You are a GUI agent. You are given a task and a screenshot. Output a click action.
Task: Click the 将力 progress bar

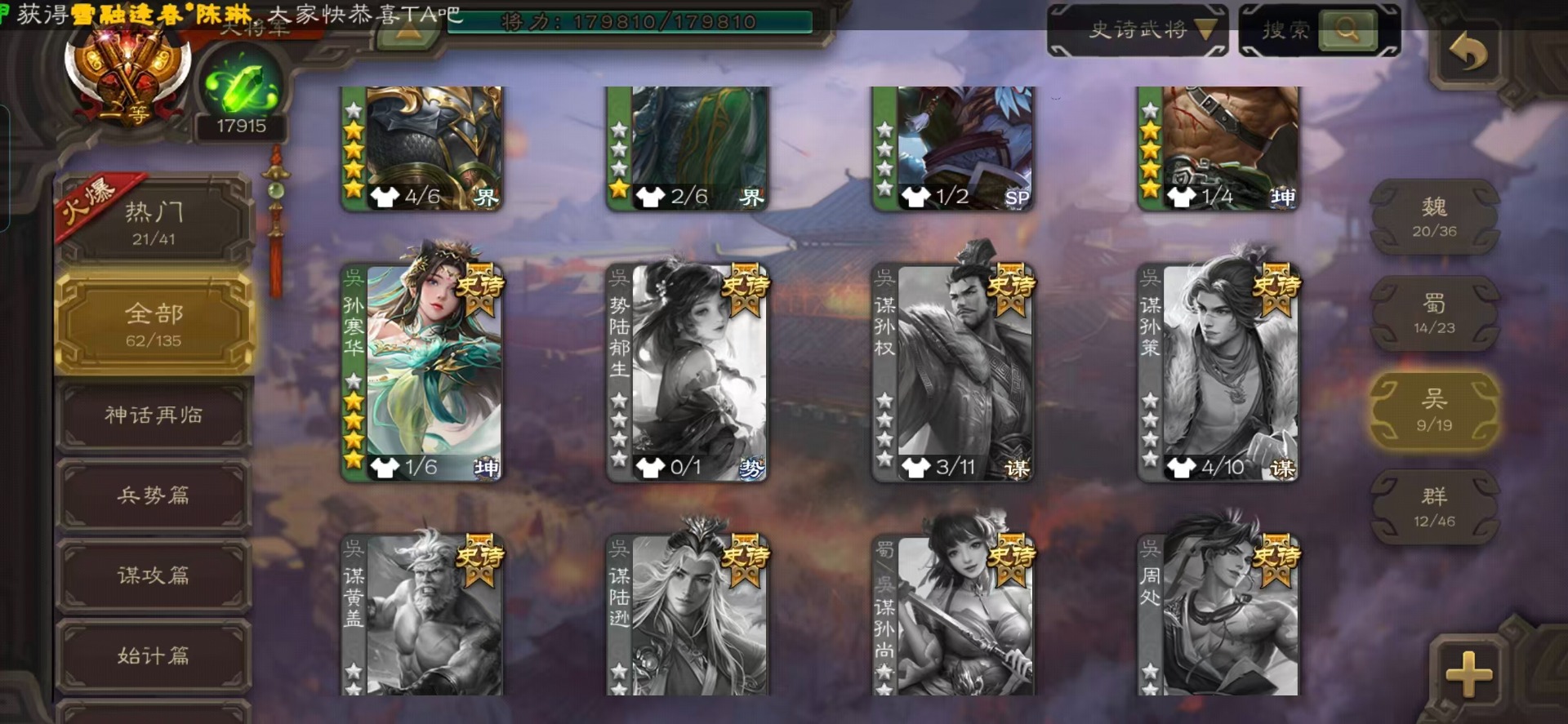630,22
